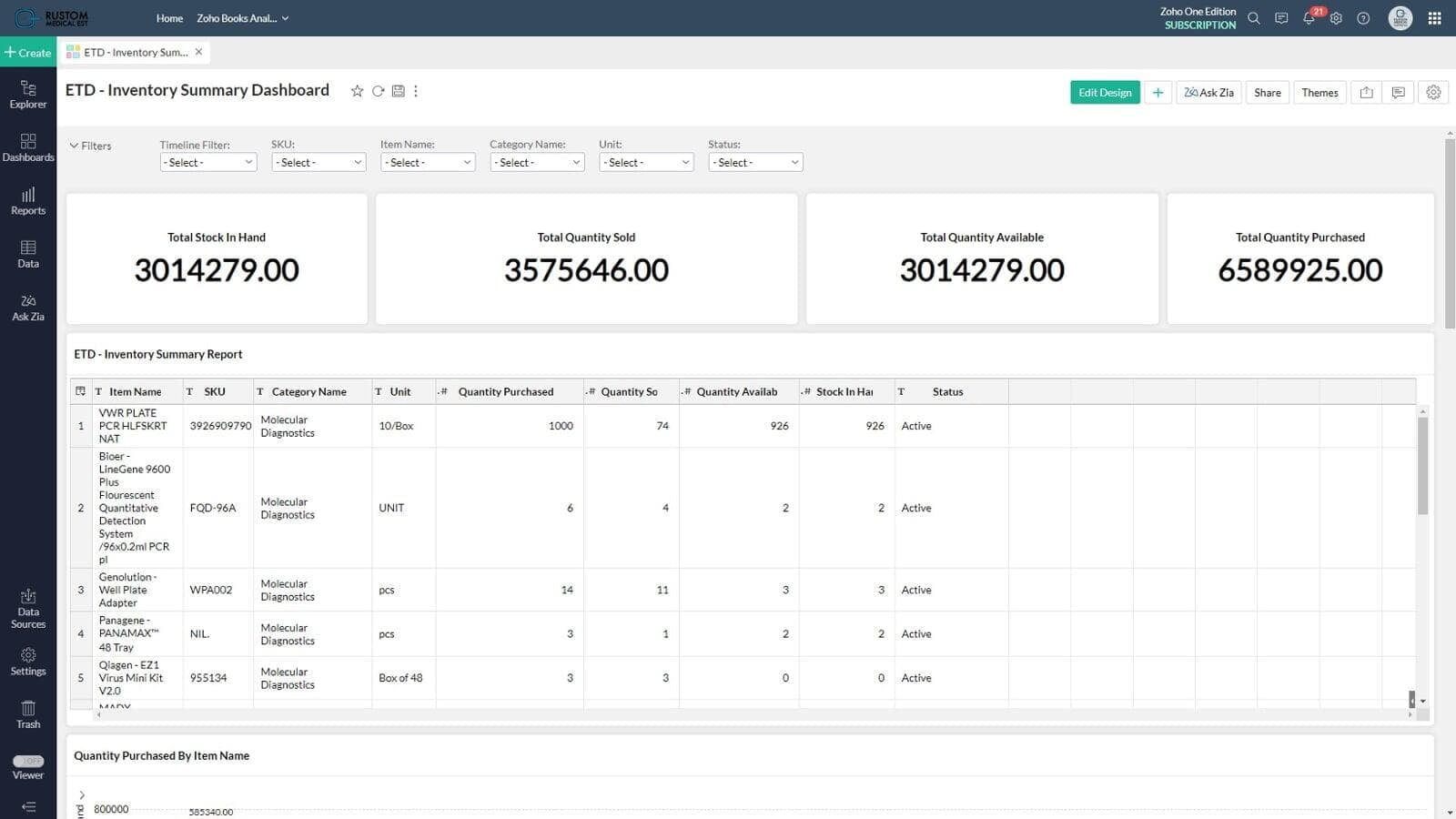Image resolution: width=1456 pixels, height=819 pixels.
Task: Collapse the left sidebar panel
Action: point(28,806)
